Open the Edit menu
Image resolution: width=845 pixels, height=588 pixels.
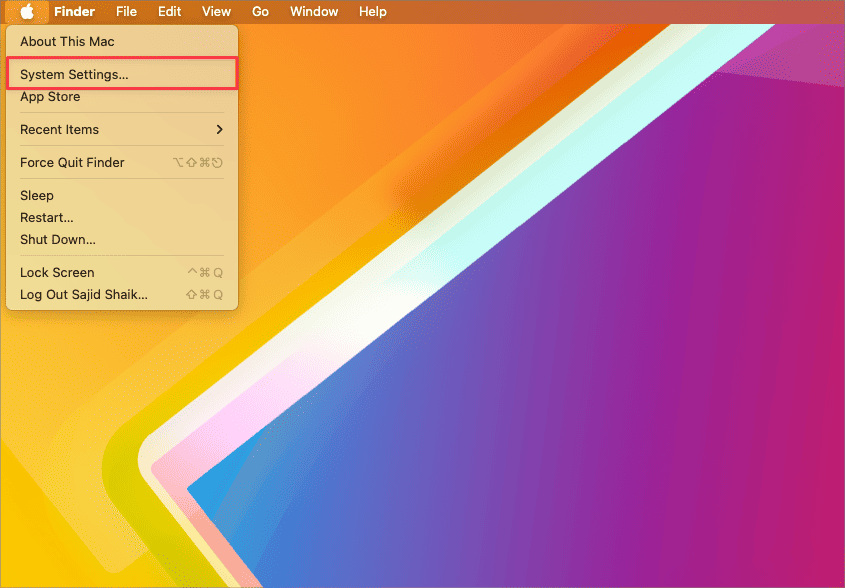[x=170, y=12]
